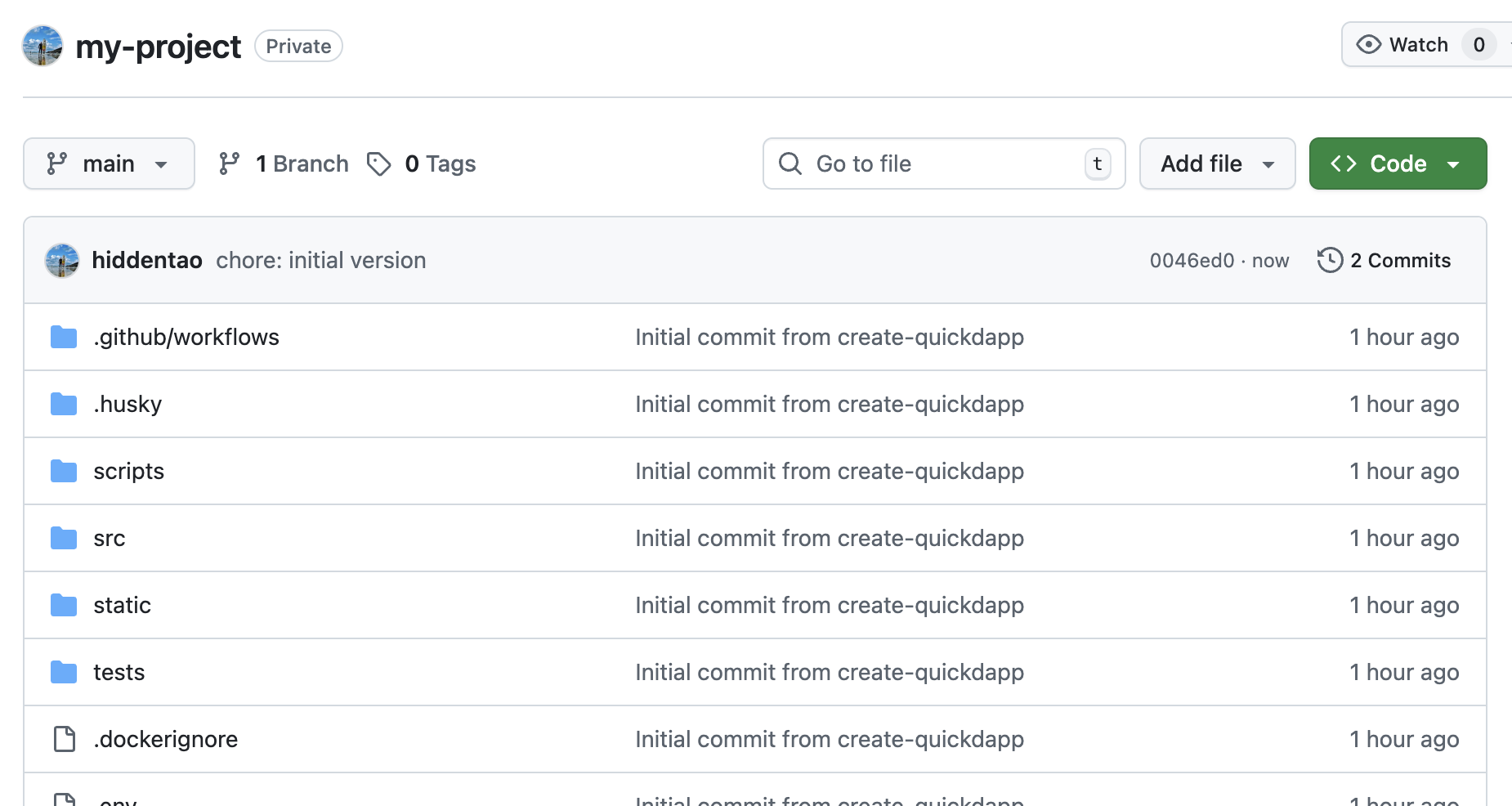Open the 'chore: initial version' commit message
1512x806 pixels.
coord(320,261)
